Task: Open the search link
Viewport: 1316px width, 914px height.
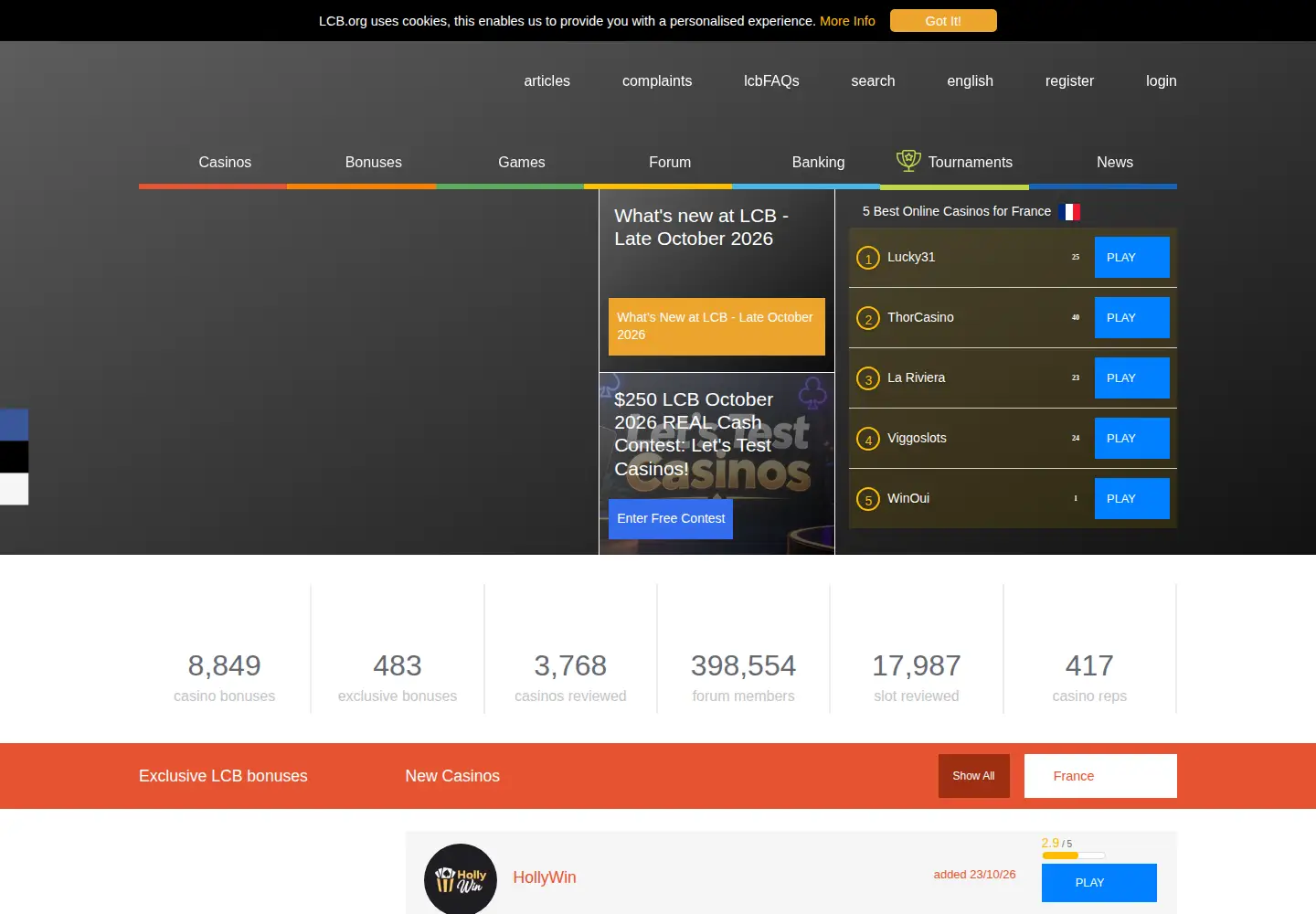Action: (x=873, y=80)
